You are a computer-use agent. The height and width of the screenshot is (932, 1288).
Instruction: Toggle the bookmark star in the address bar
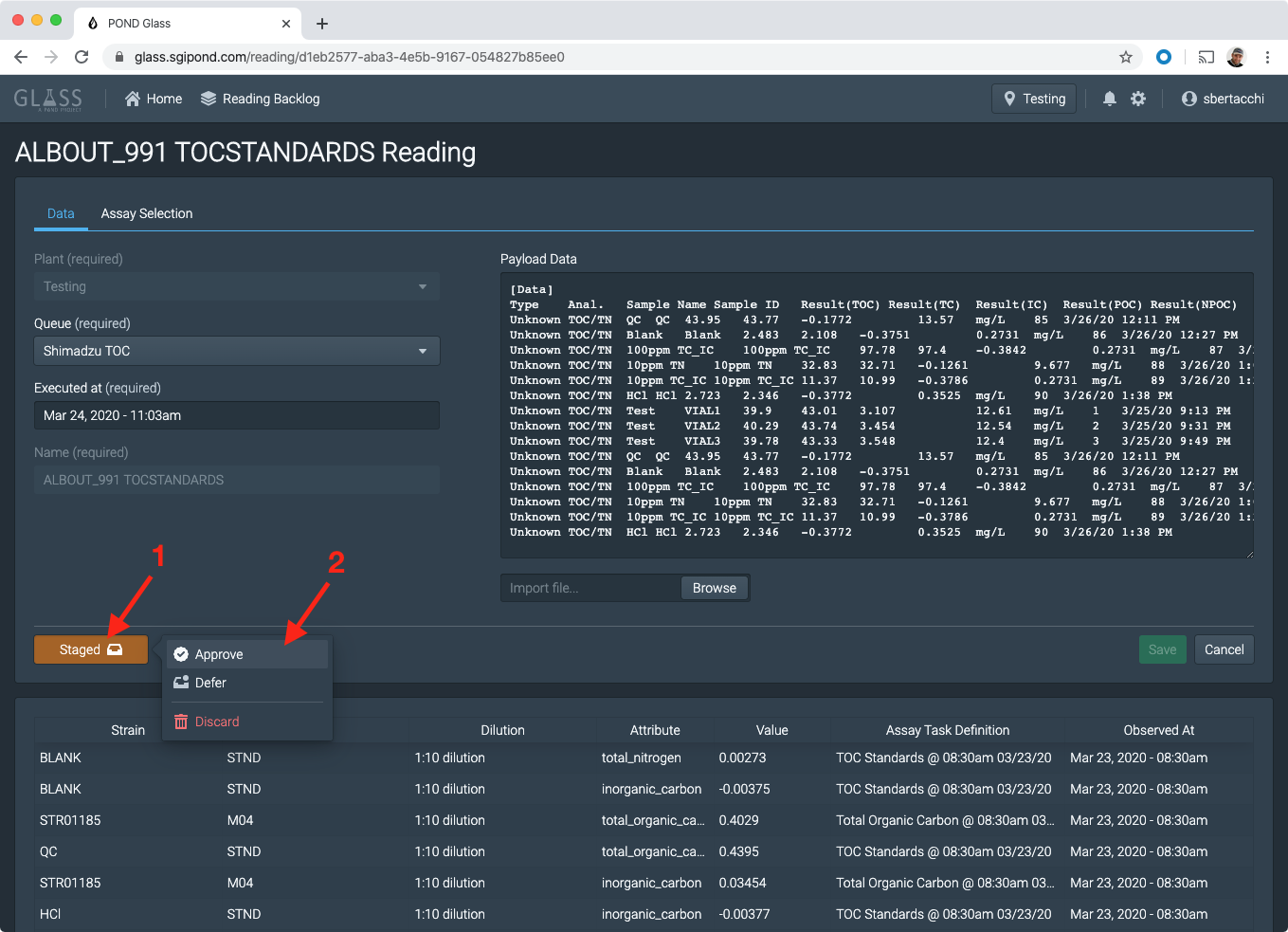[1125, 57]
